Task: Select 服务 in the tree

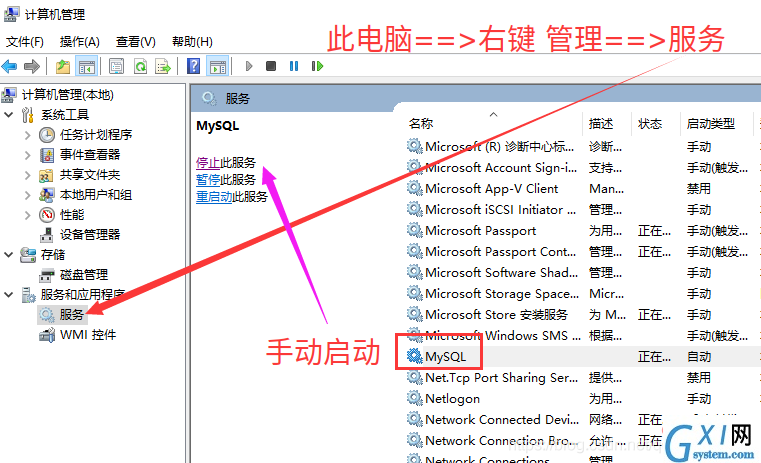Action: (x=71, y=314)
